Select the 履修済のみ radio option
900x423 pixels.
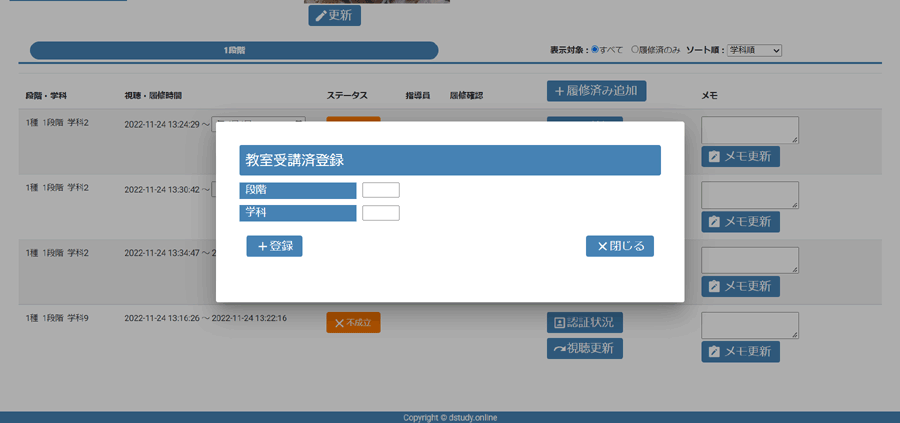[x=635, y=50]
